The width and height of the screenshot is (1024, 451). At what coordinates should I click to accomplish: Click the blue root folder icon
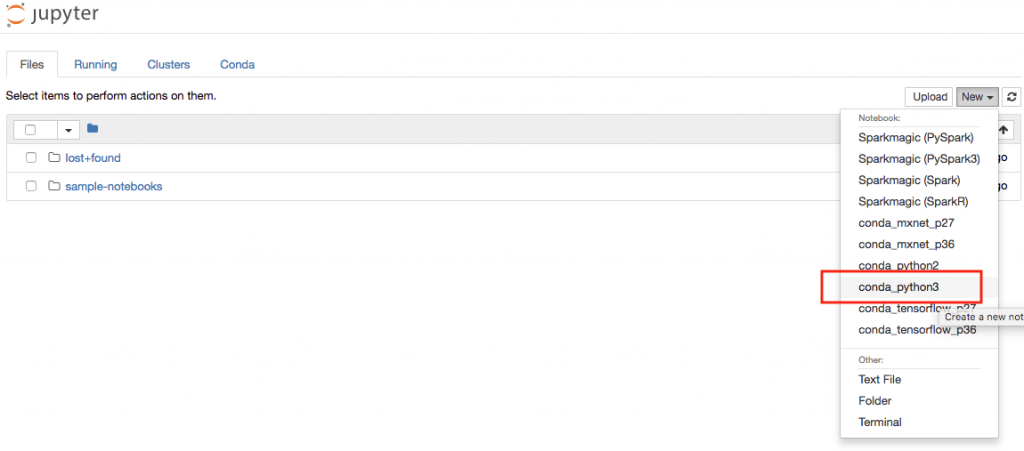[x=93, y=129]
